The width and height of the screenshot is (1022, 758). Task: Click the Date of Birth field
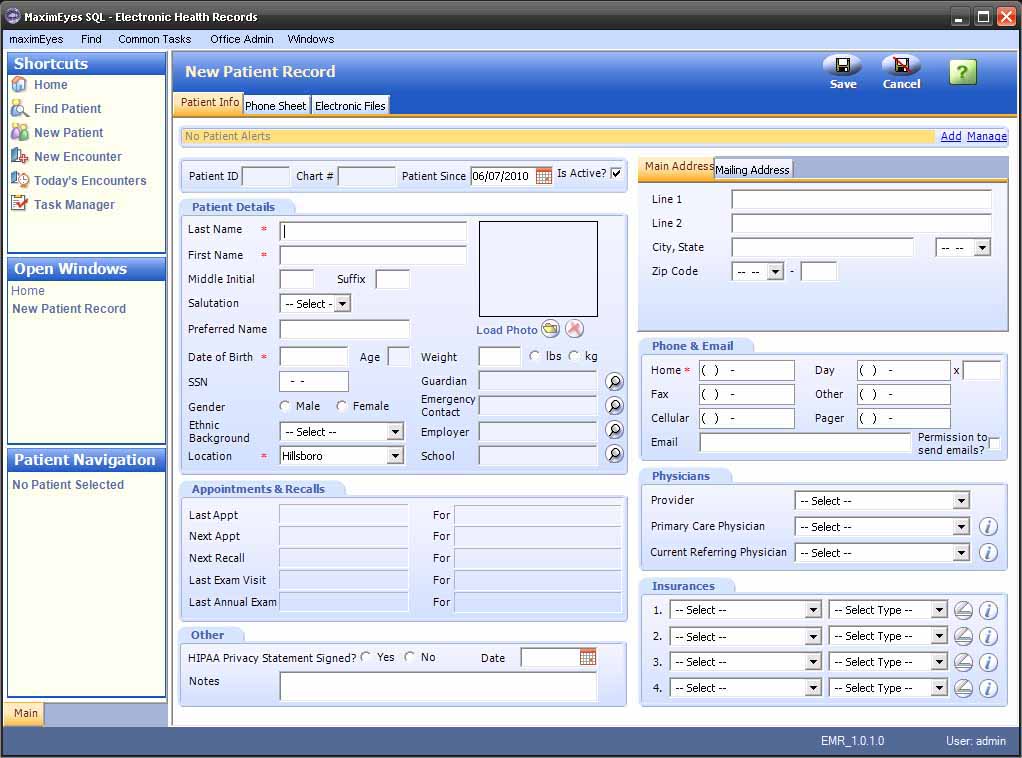(x=314, y=357)
